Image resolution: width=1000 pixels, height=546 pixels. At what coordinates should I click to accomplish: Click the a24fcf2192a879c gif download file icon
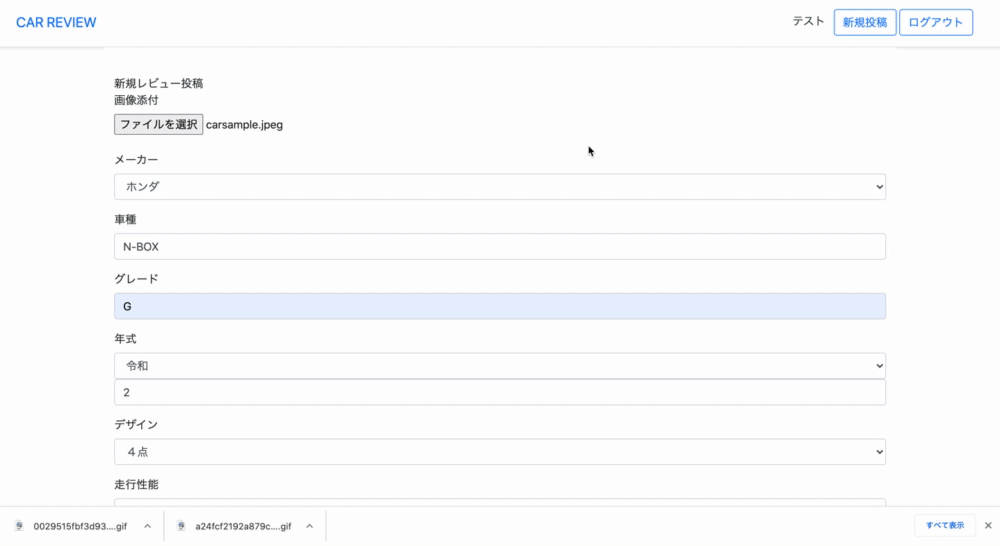tap(181, 526)
